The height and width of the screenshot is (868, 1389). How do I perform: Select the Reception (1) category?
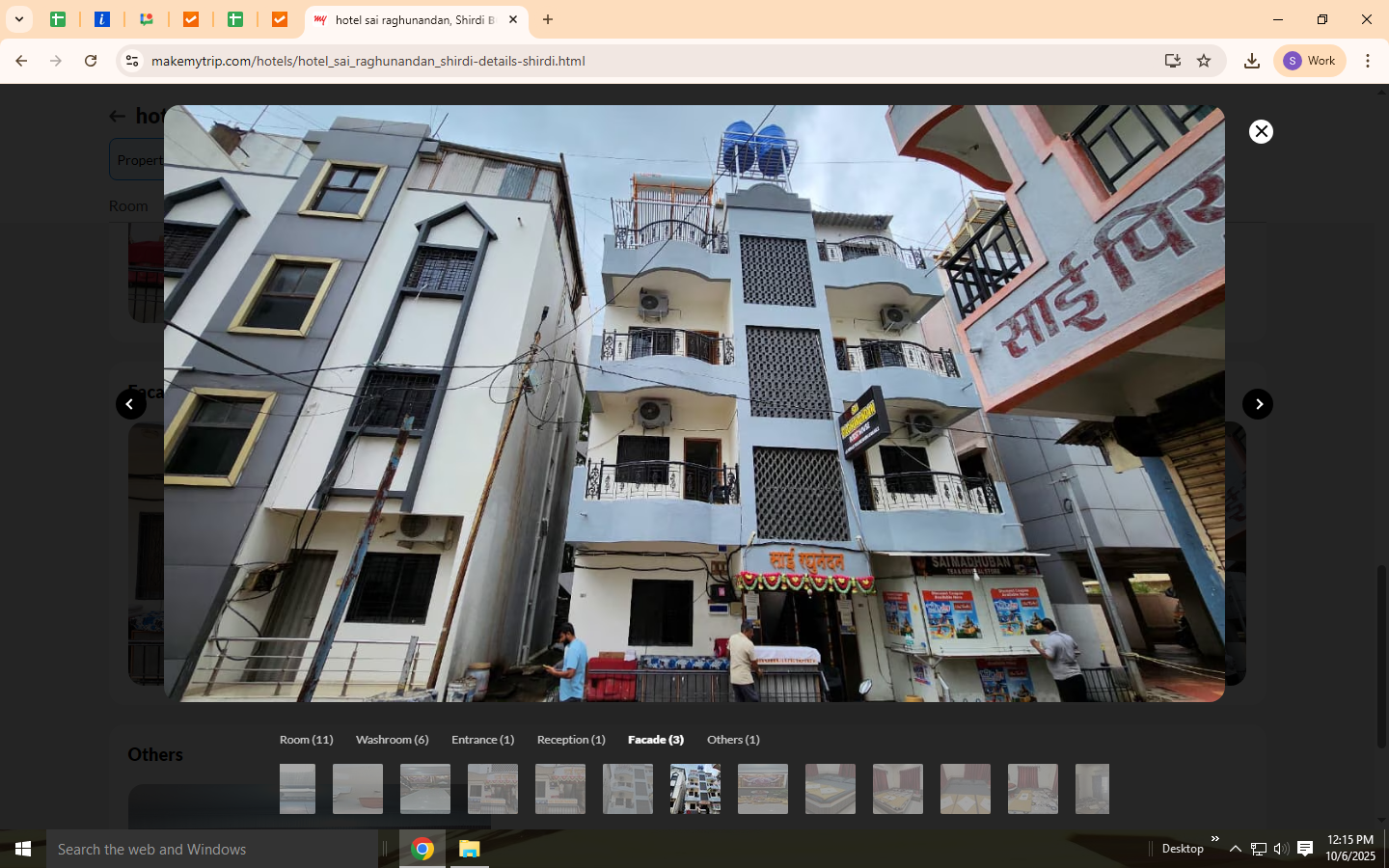pos(571,740)
